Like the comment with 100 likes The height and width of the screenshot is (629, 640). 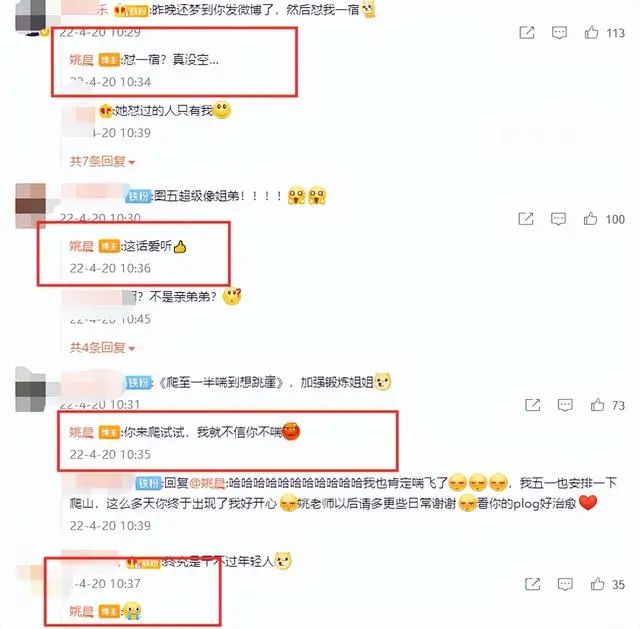click(590, 219)
